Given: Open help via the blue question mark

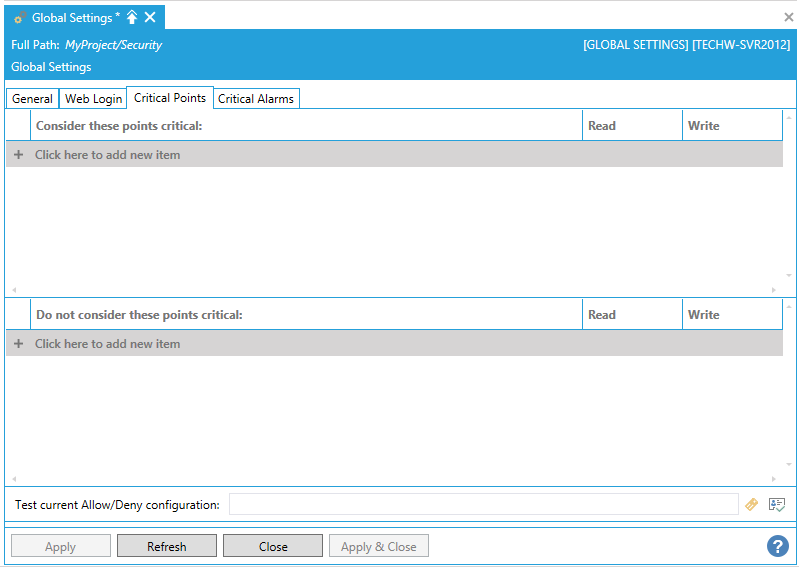Looking at the screenshot, I should click(x=778, y=546).
